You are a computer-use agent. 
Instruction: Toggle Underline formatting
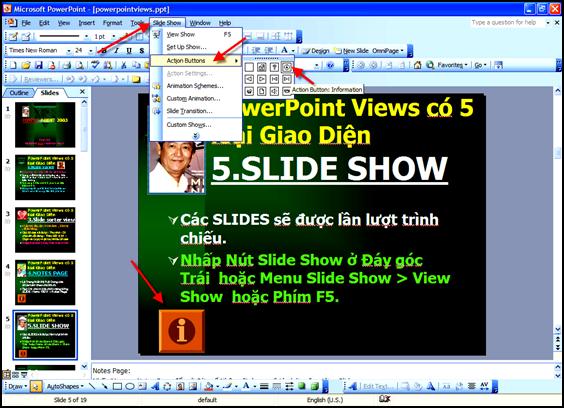[129, 51]
